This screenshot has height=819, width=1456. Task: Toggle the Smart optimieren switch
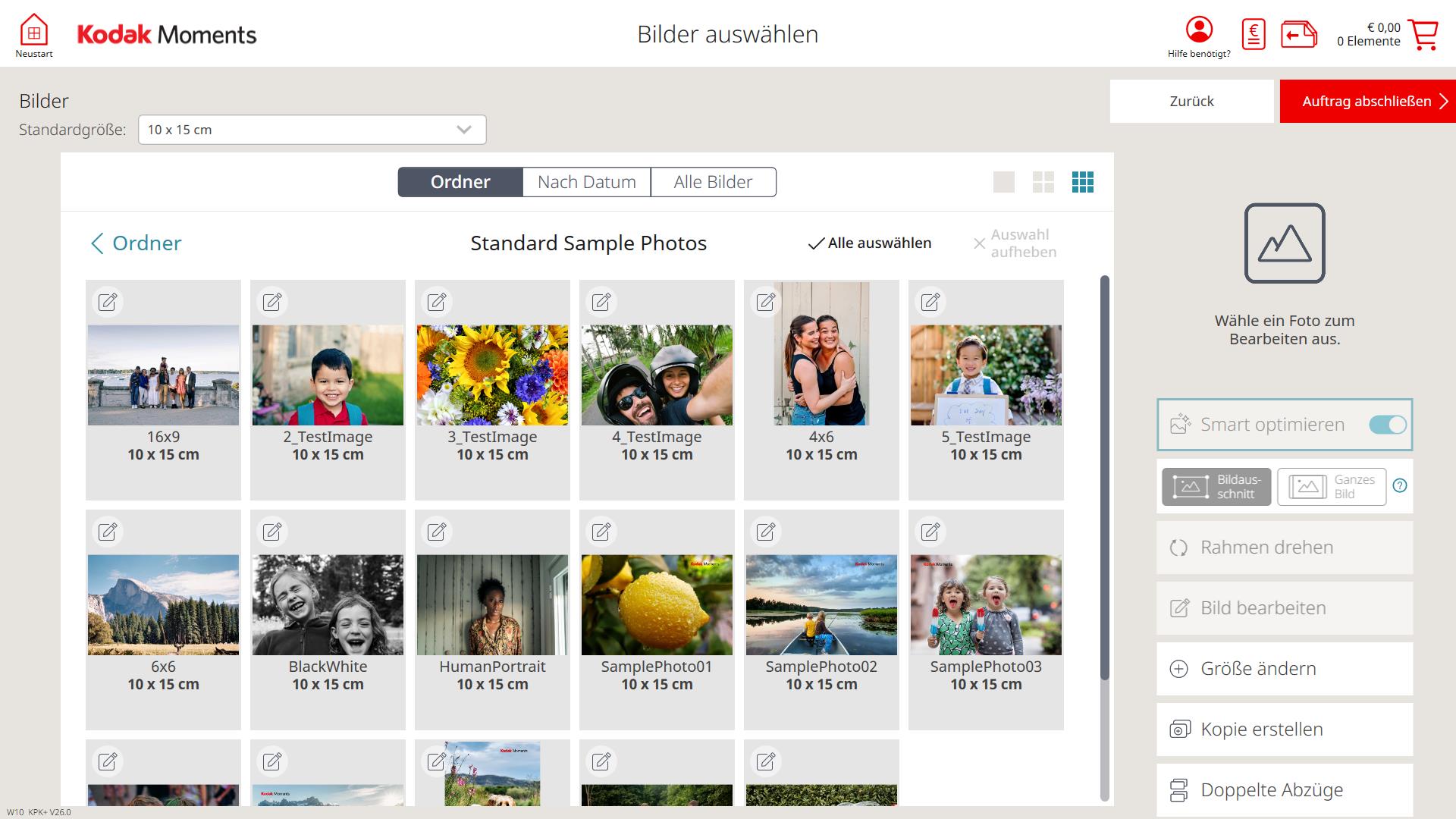[x=1387, y=425]
